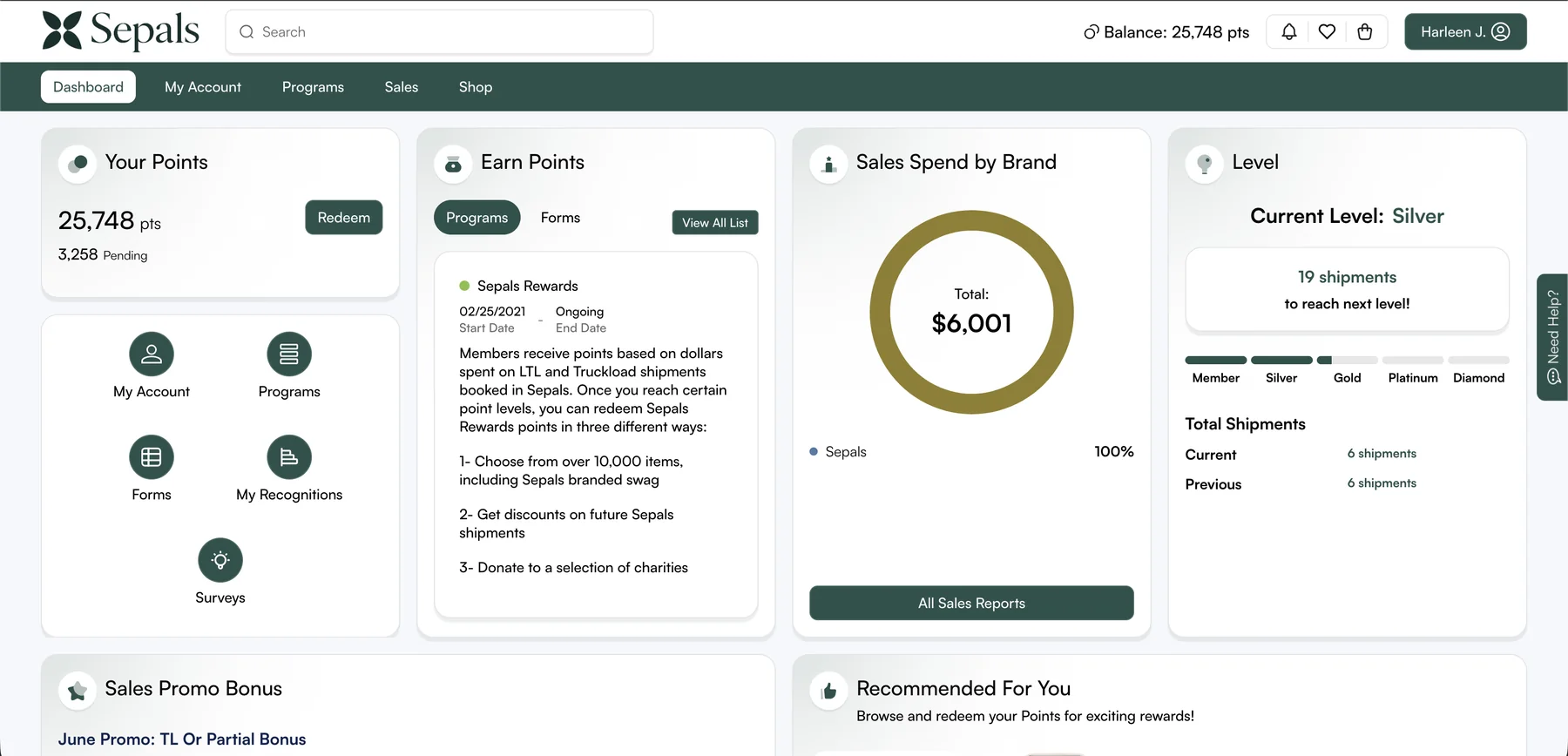This screenshot has width=1568, height=756.
Task: Click the 19 shipments text
Action: tap(1347, 277)
